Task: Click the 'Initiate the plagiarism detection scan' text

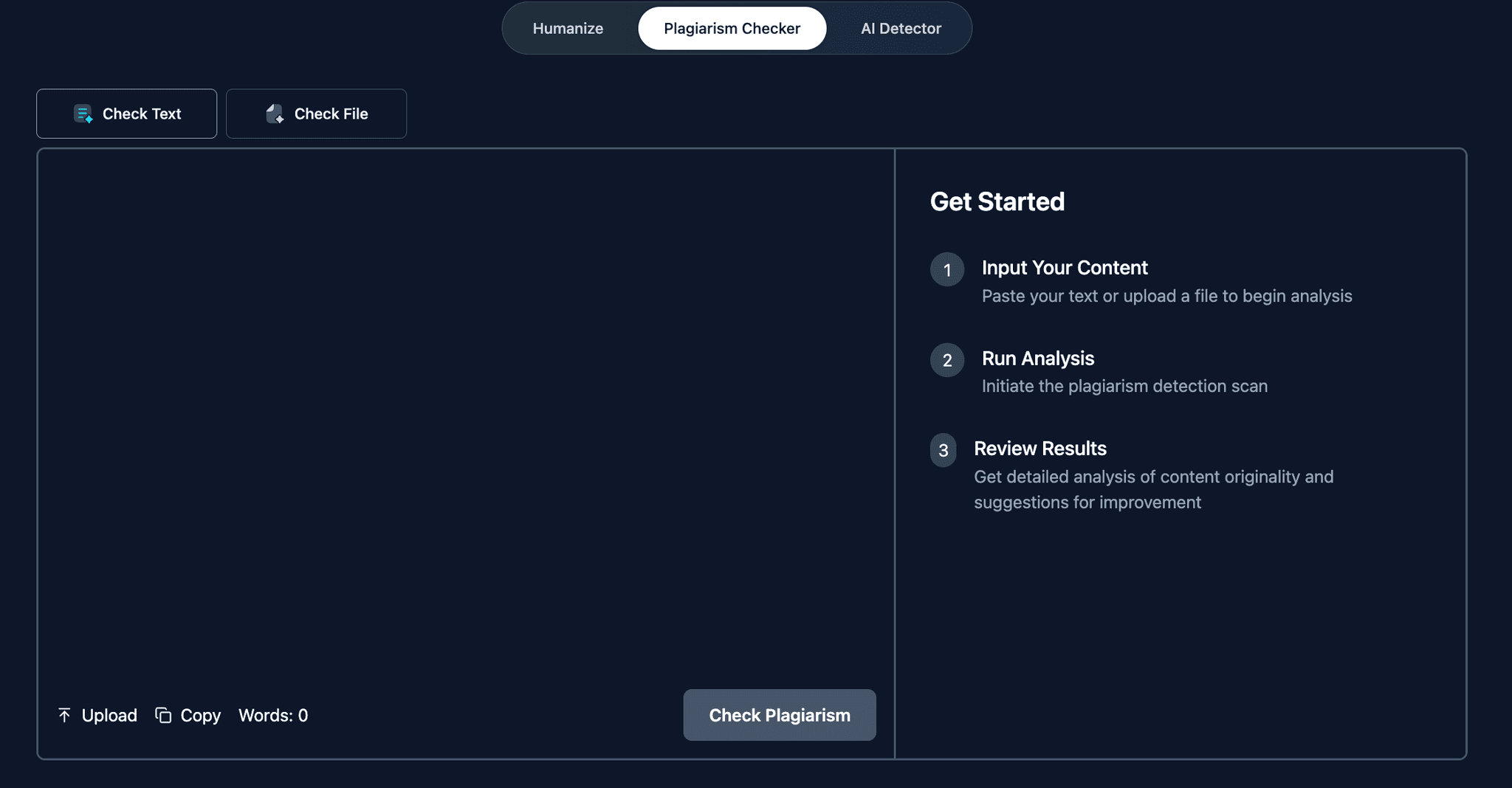Action: point(1124,386)
